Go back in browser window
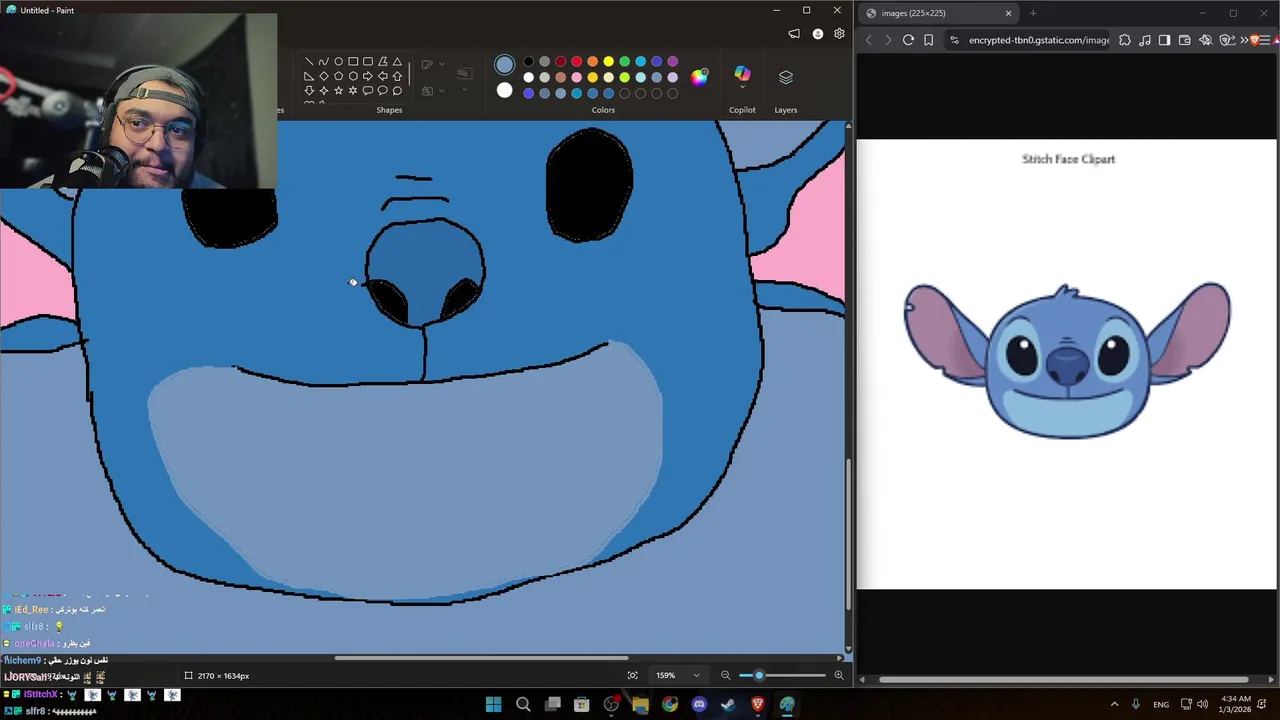 868,40
